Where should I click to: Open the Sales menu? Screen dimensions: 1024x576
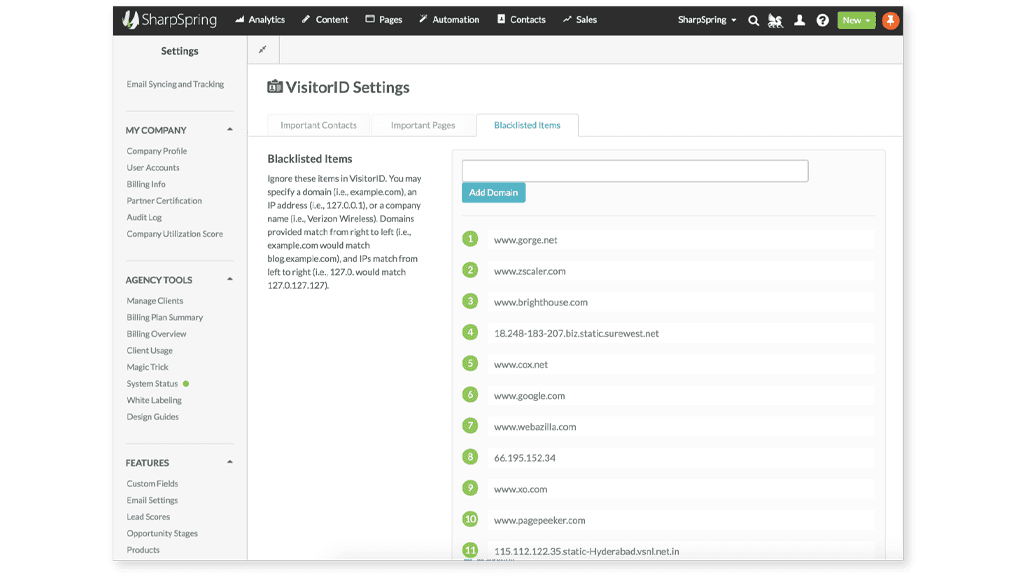(x=579, y=20)
